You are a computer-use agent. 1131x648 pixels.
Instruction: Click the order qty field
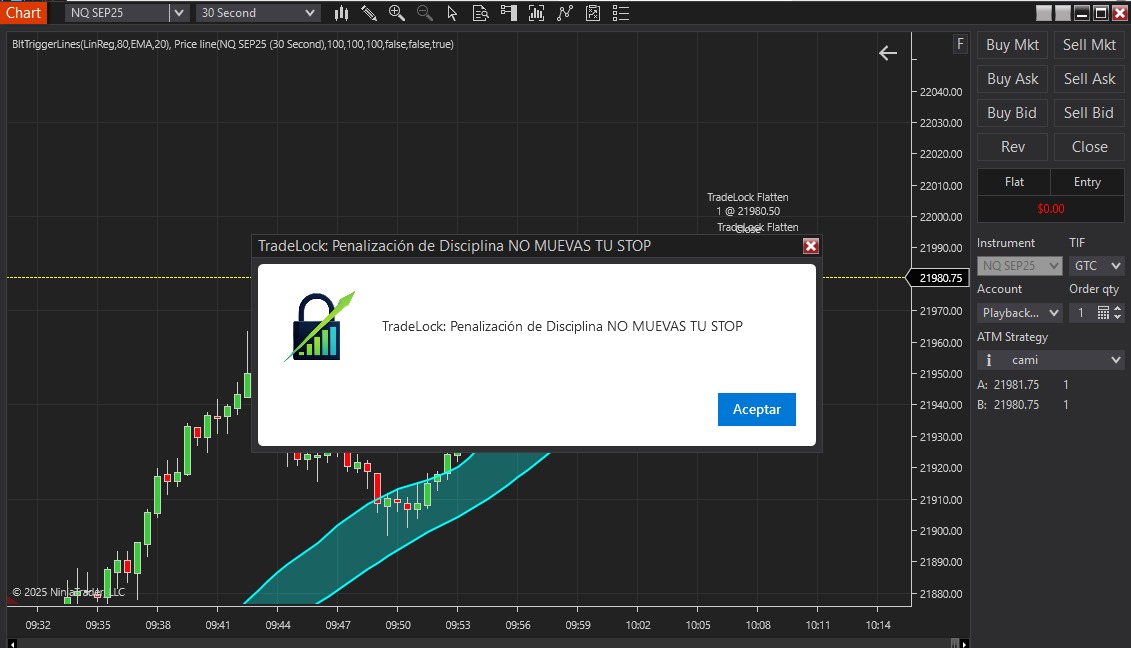(1082, 312)
